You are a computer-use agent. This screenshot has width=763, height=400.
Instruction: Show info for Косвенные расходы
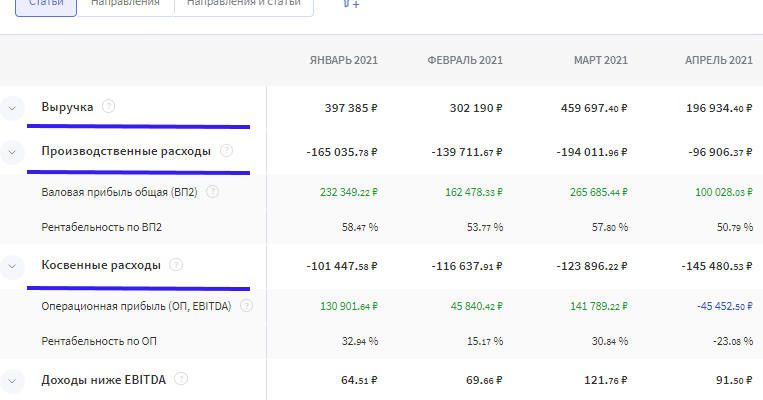(x=176, y=265)
